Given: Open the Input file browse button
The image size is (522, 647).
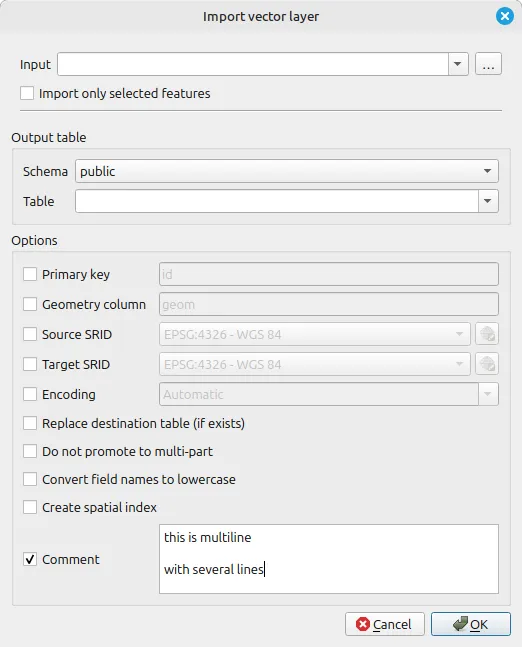Looking at the screenshot, I should (x=488, y=64).
